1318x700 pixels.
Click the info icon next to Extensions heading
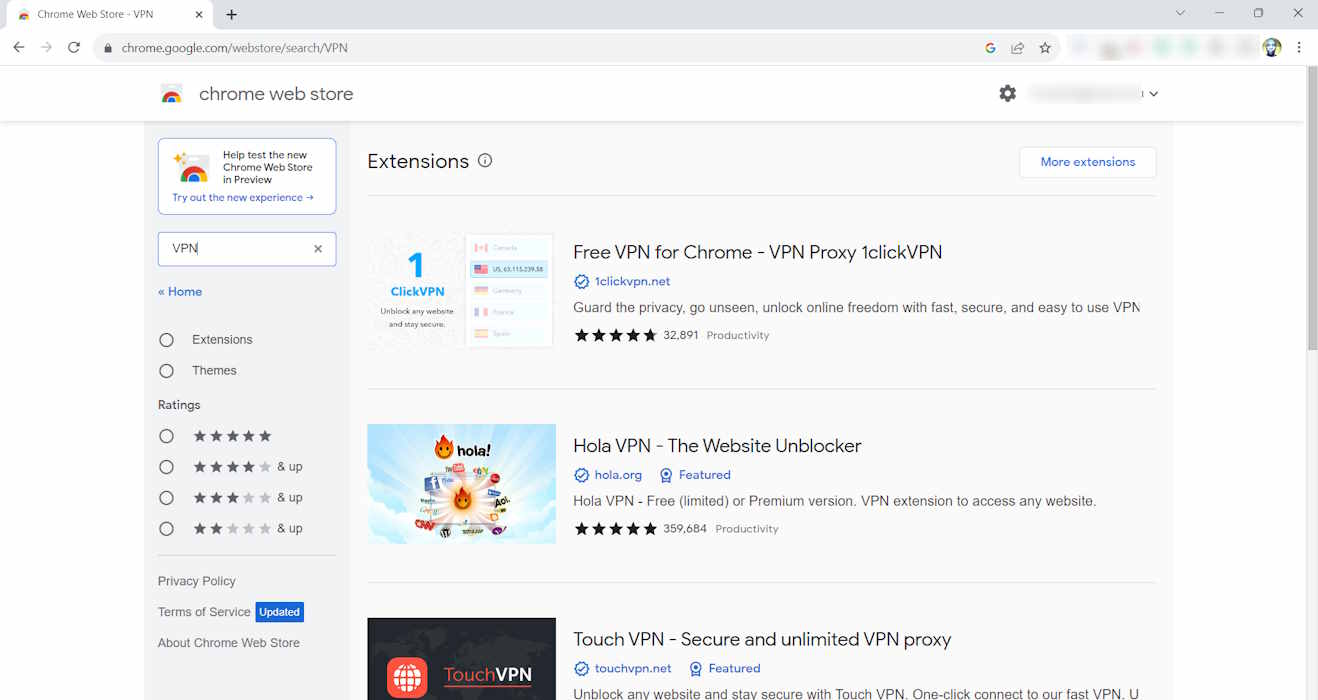[485, 161]
